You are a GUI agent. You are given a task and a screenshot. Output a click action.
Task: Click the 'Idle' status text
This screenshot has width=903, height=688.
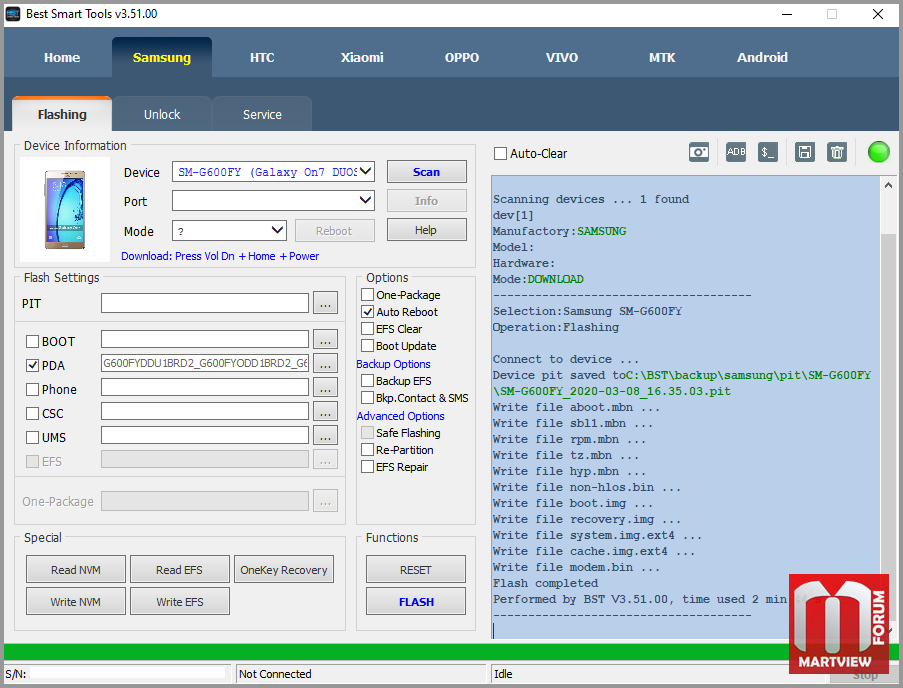[x=503, y=674]
